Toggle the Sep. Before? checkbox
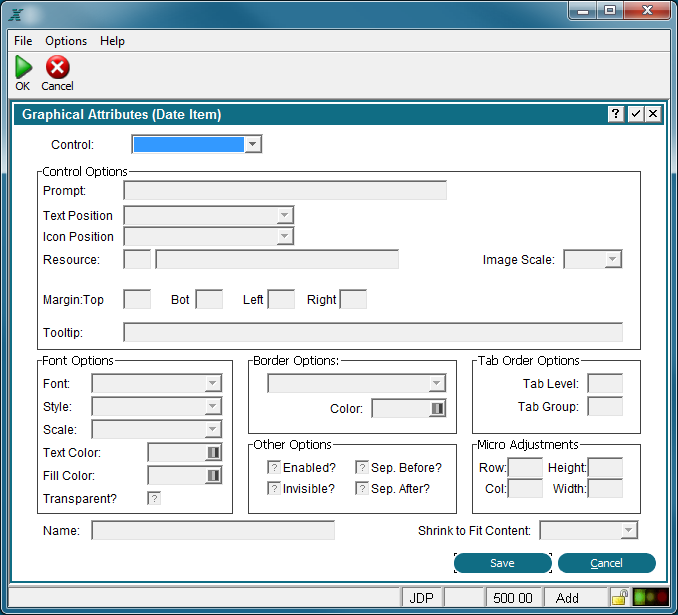Image resolution: width=678 pixels, height=615 pixels. click(362, 467)
